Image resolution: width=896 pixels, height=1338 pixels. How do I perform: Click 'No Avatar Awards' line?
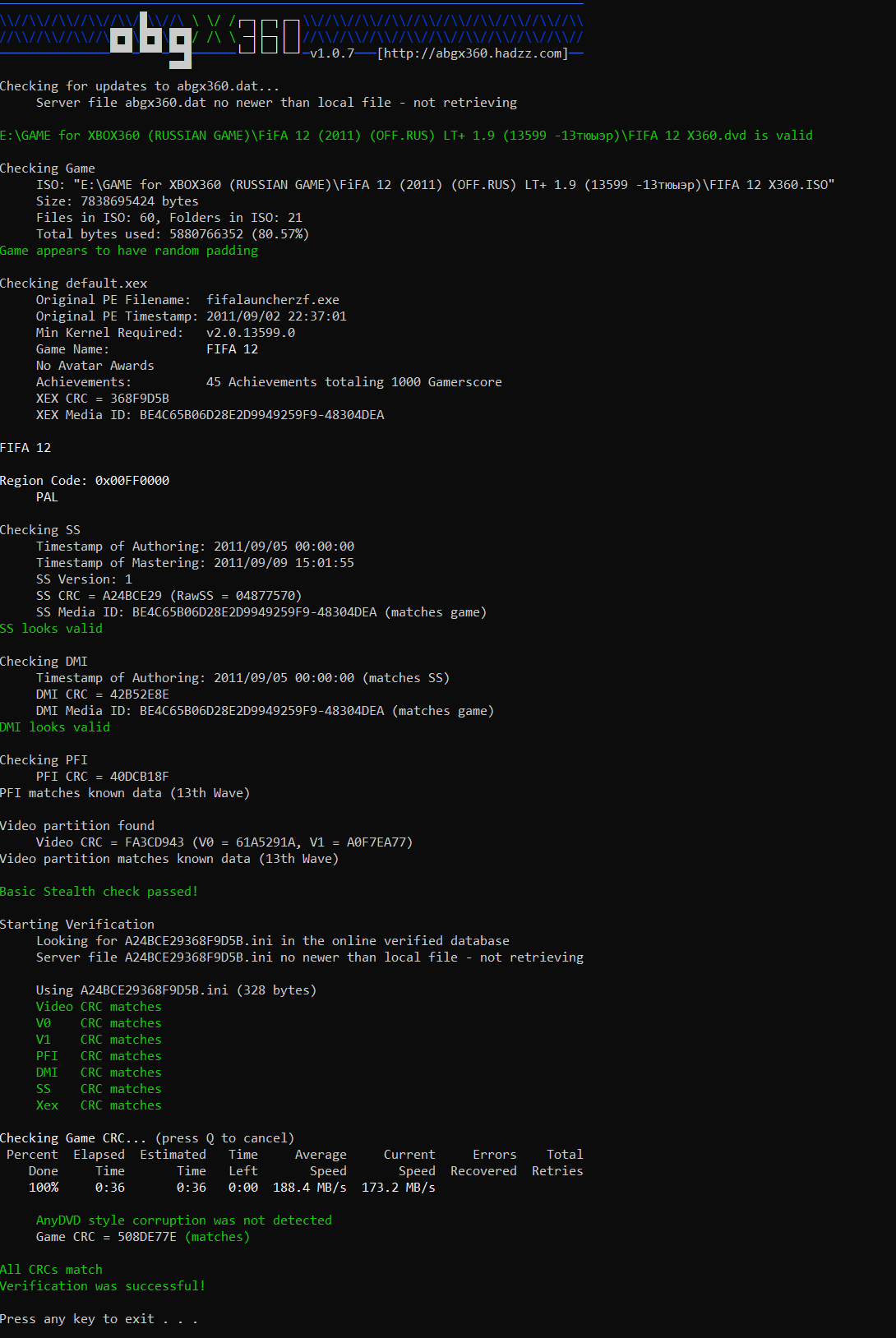pos(95,366)
